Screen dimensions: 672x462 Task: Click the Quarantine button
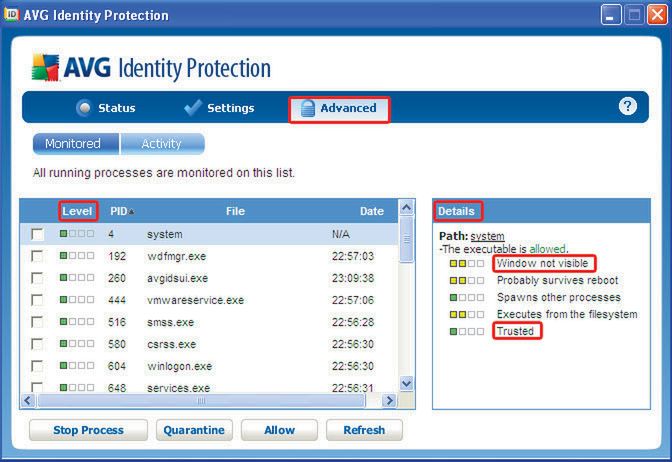point(194,430)
